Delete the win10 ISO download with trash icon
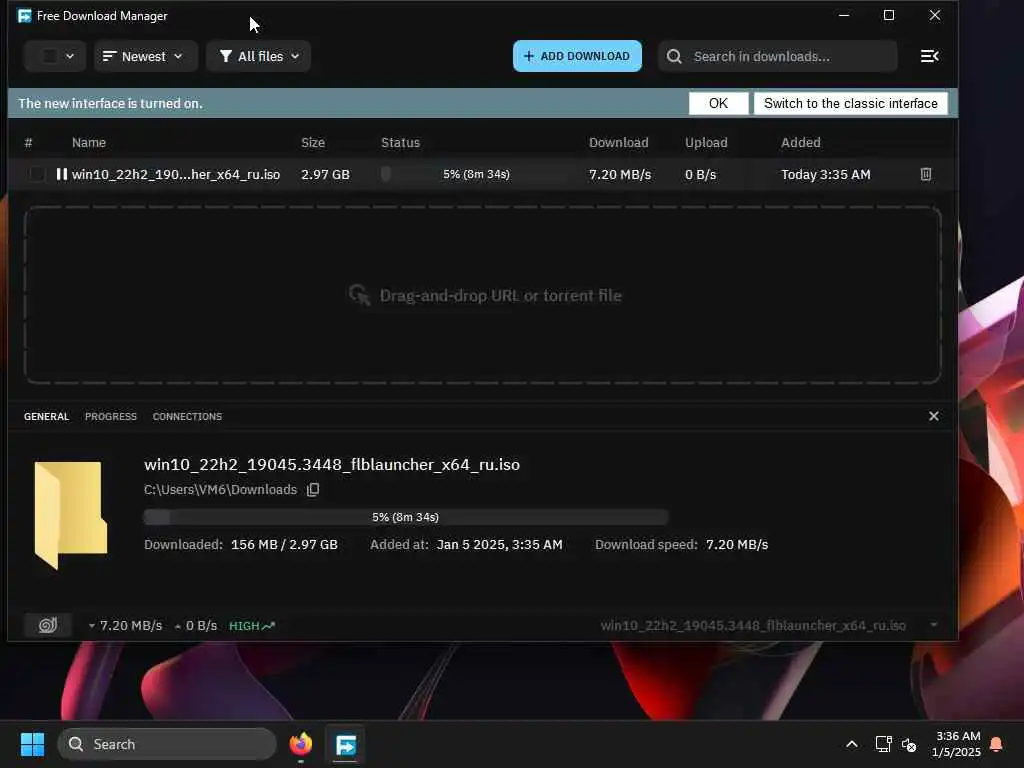This screenshot has width=1024, height=768. [x=925, y=174]
